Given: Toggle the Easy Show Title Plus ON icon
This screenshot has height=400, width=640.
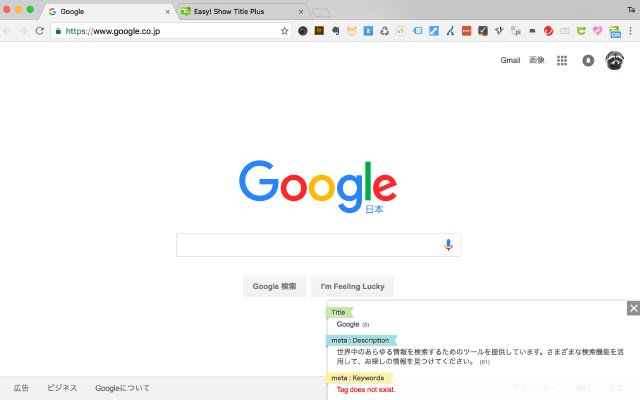Looking at the screenshot, I should point(615,31).
